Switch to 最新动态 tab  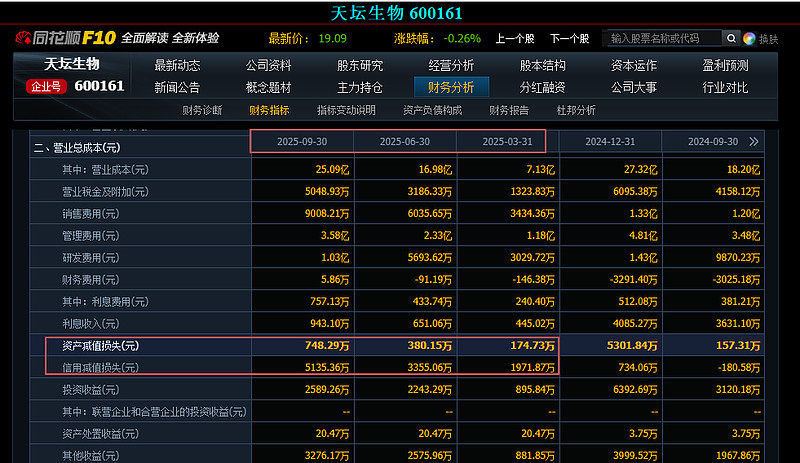coord(177,65)
